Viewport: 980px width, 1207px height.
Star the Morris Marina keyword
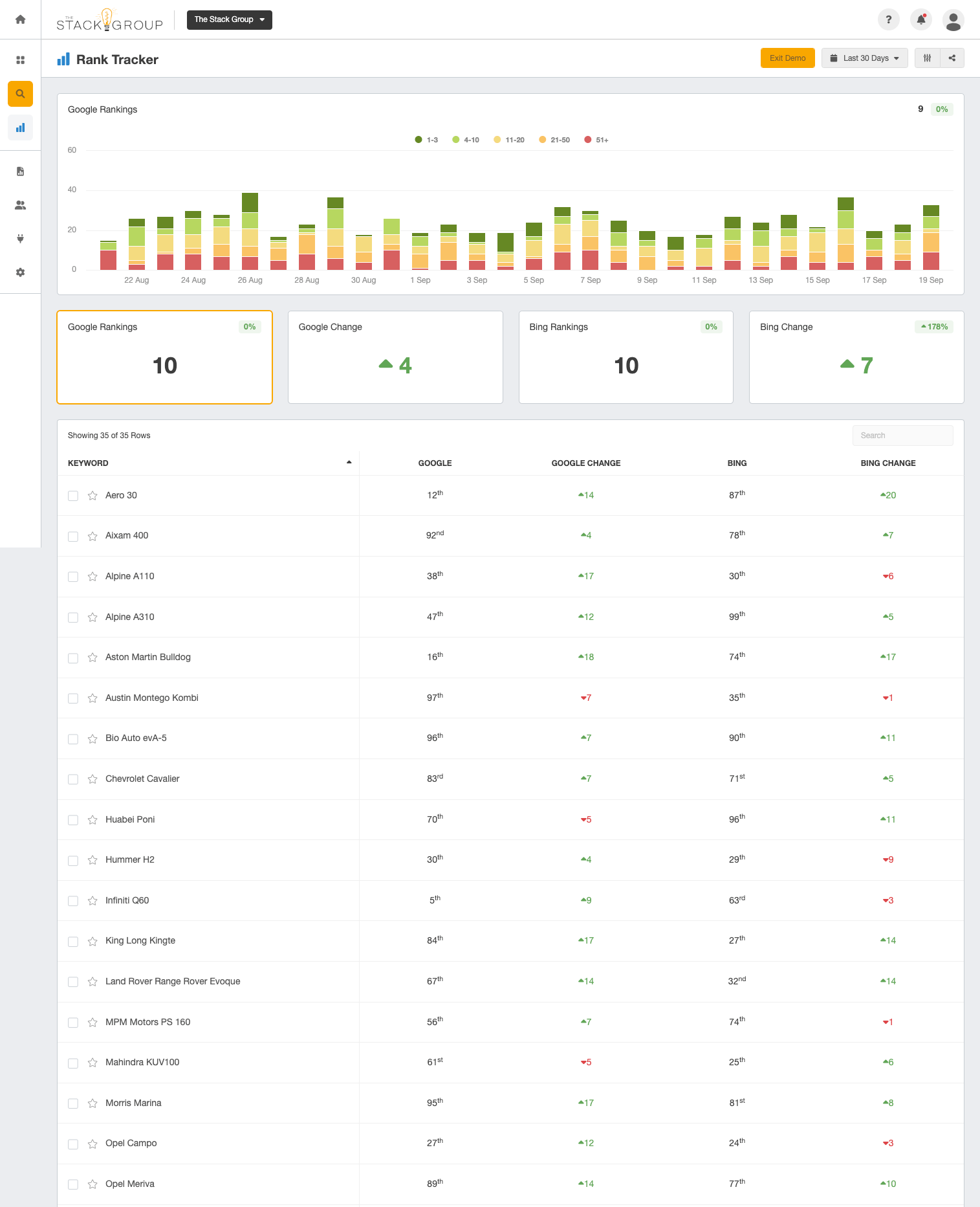pos(93,1103)
